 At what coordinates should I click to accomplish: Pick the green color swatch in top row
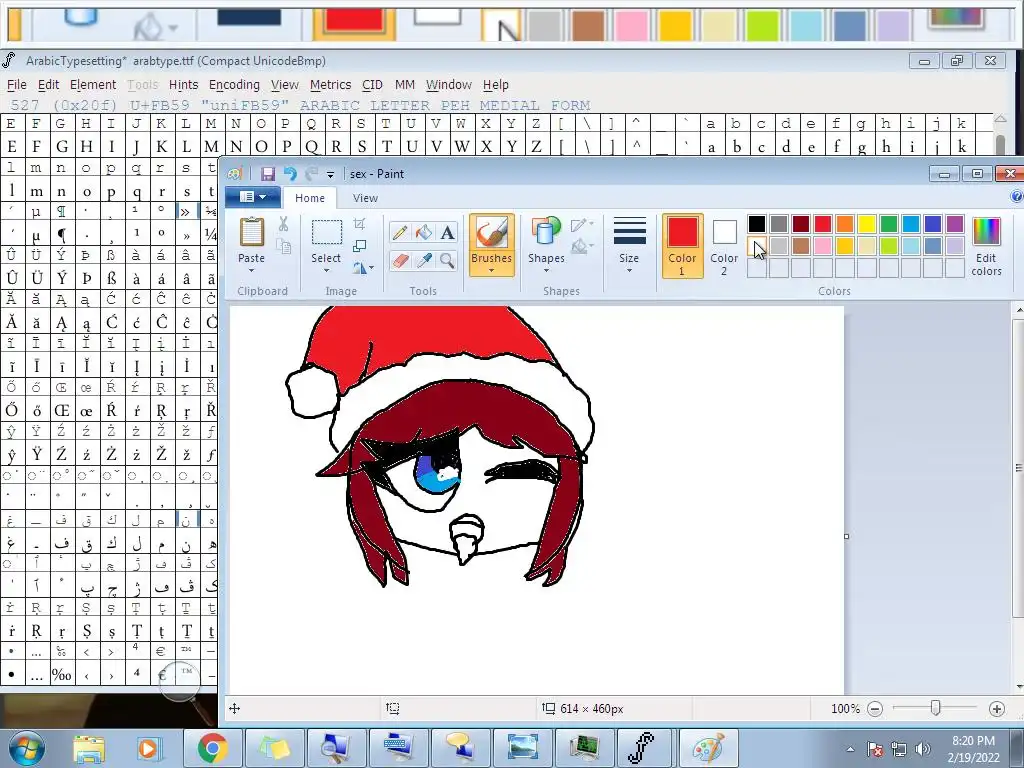[888, 224]
